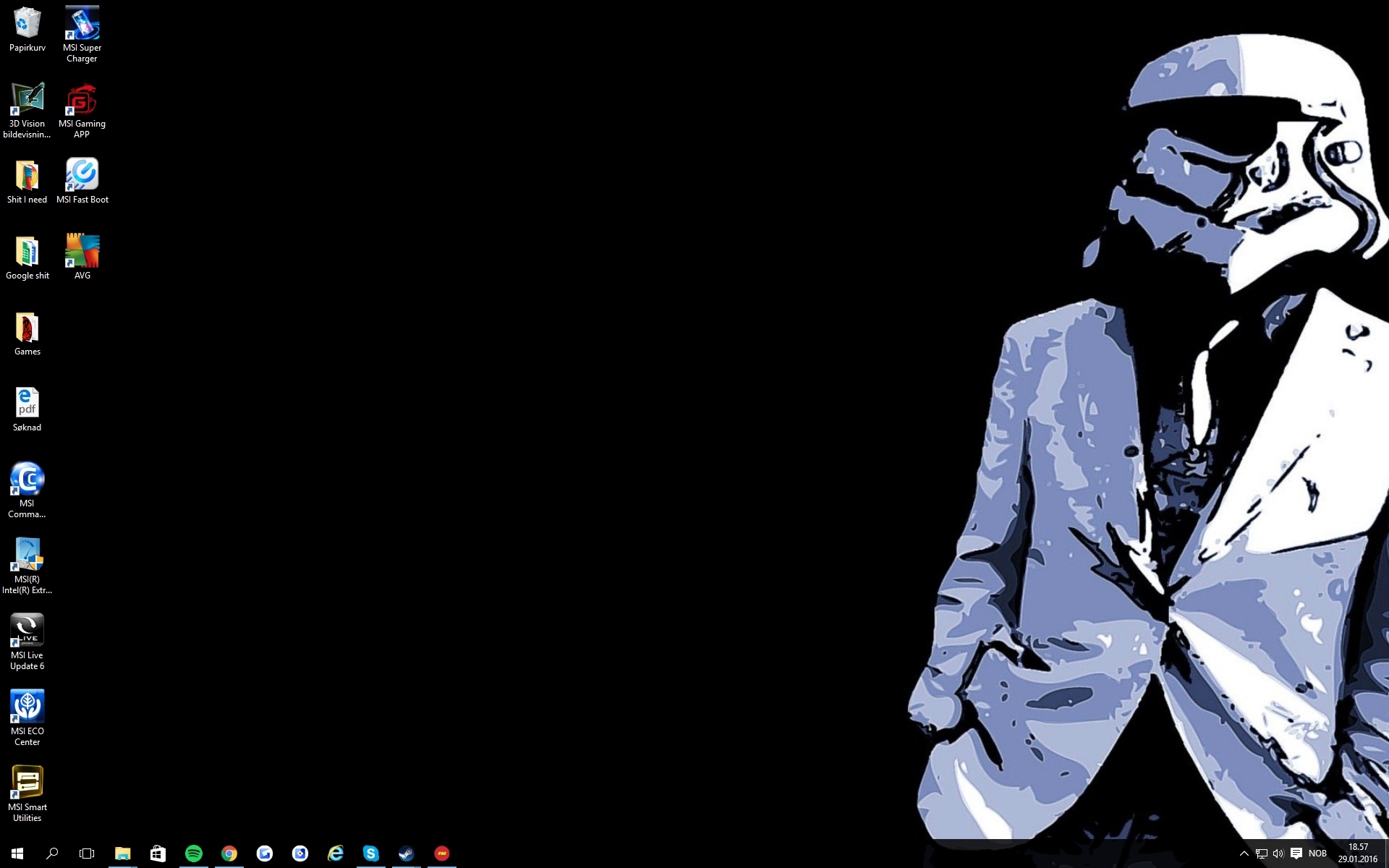The height and width of the screenshot is (868, 1389).
Task: Open Task View from taskbar
Action: point(87,854)
